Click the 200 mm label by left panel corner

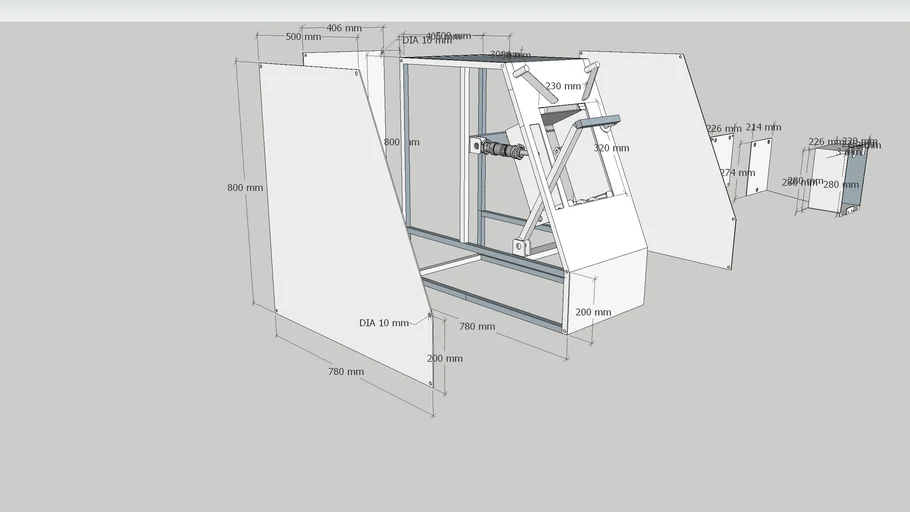[445, 358]
